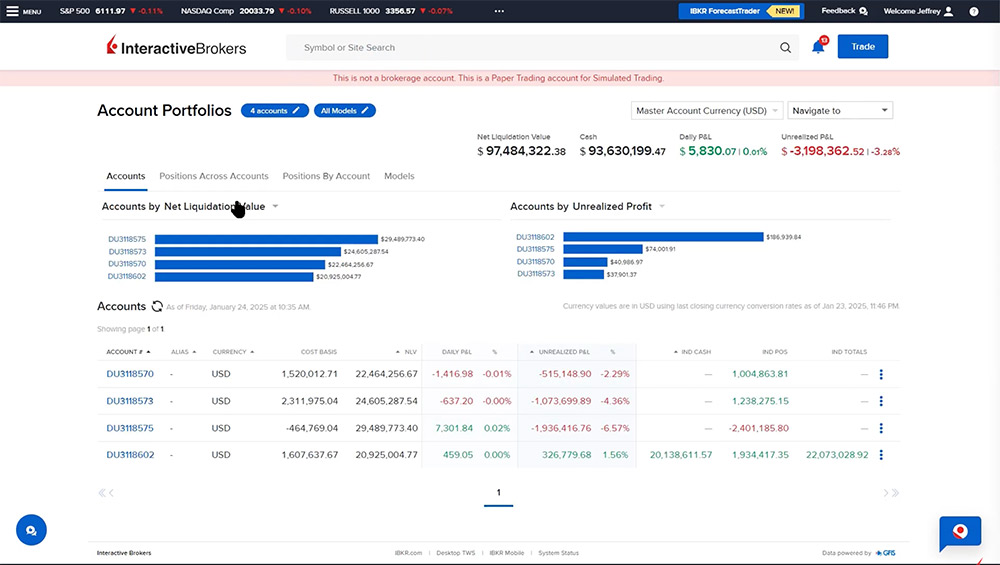Sort by UNREALIZED P&L column
The width and height of the screenshot is (1000, 565).
[560, 352]
